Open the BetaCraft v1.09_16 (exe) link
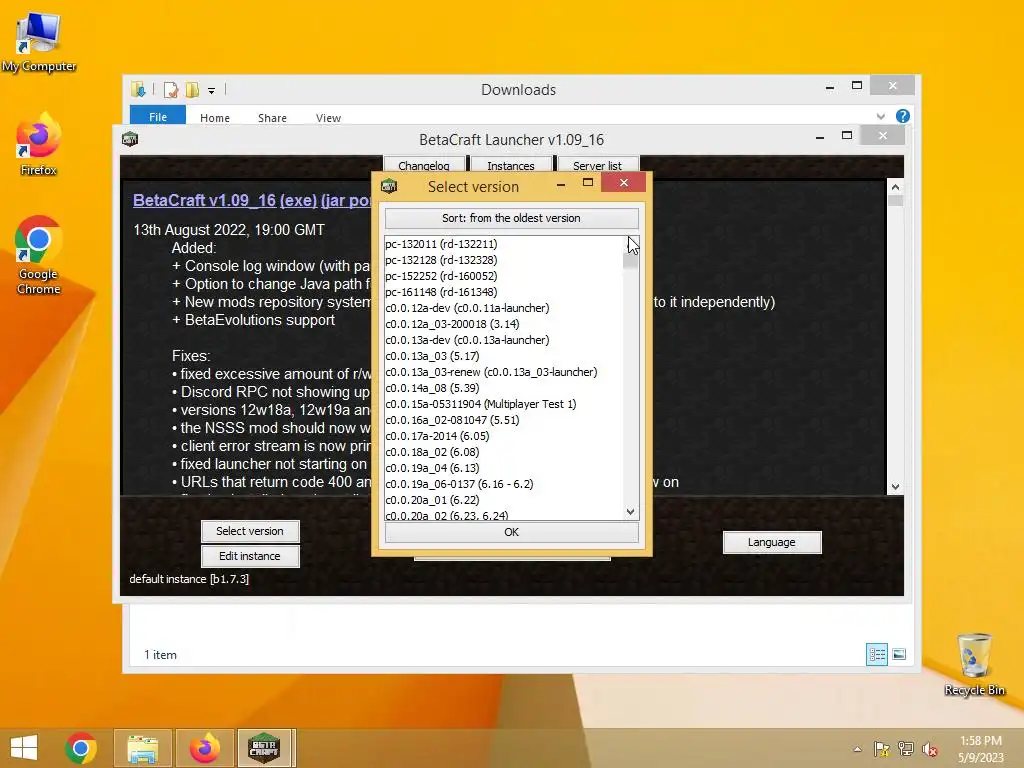The image size is (1024, 768). [x=225, y=200]
